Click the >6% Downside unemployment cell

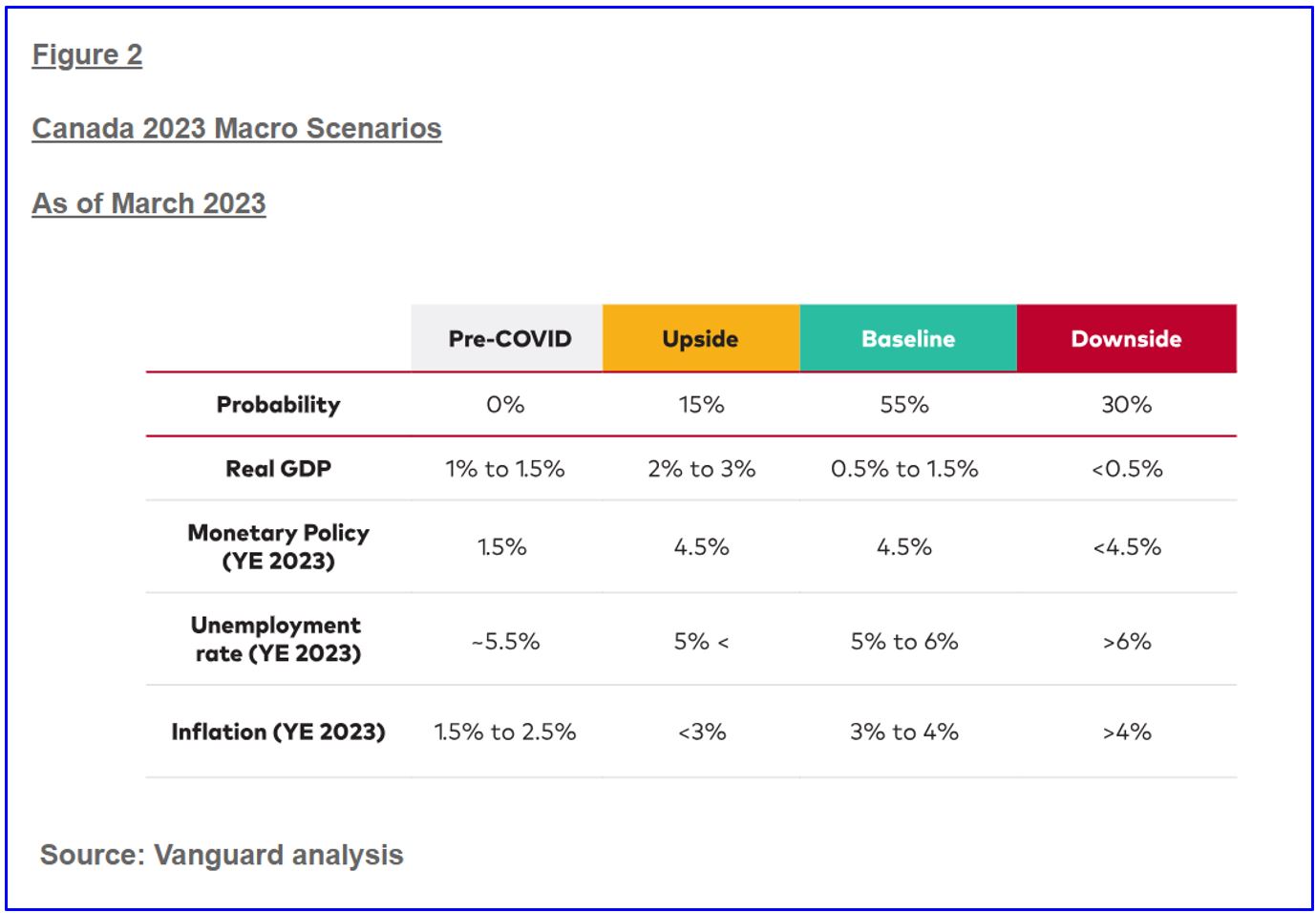pos(1127,642)
